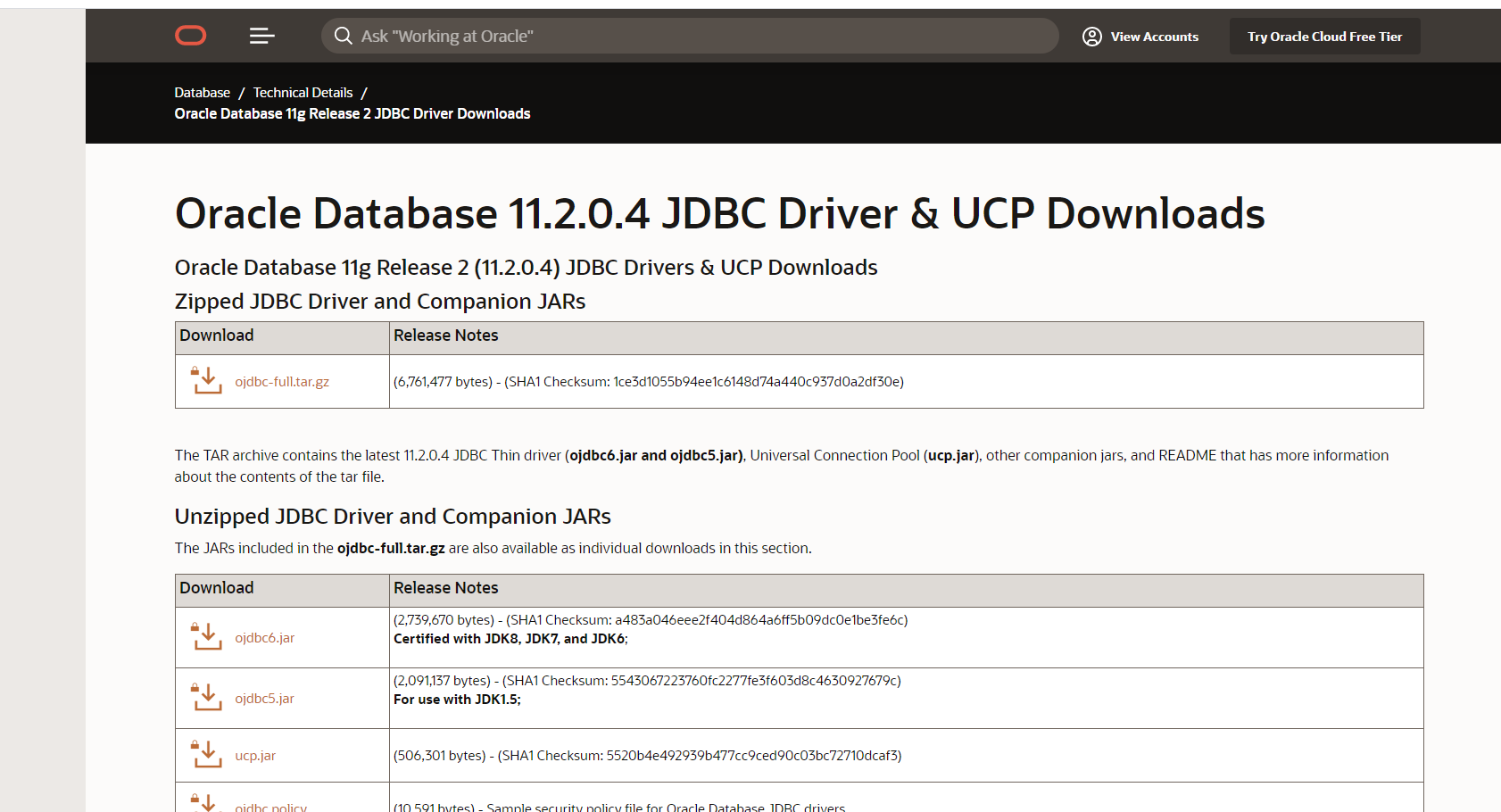
Task: Click 'The JARs included in the ojdbc-full.tar.gz' sentence
Action: click(x=493, y=548)
